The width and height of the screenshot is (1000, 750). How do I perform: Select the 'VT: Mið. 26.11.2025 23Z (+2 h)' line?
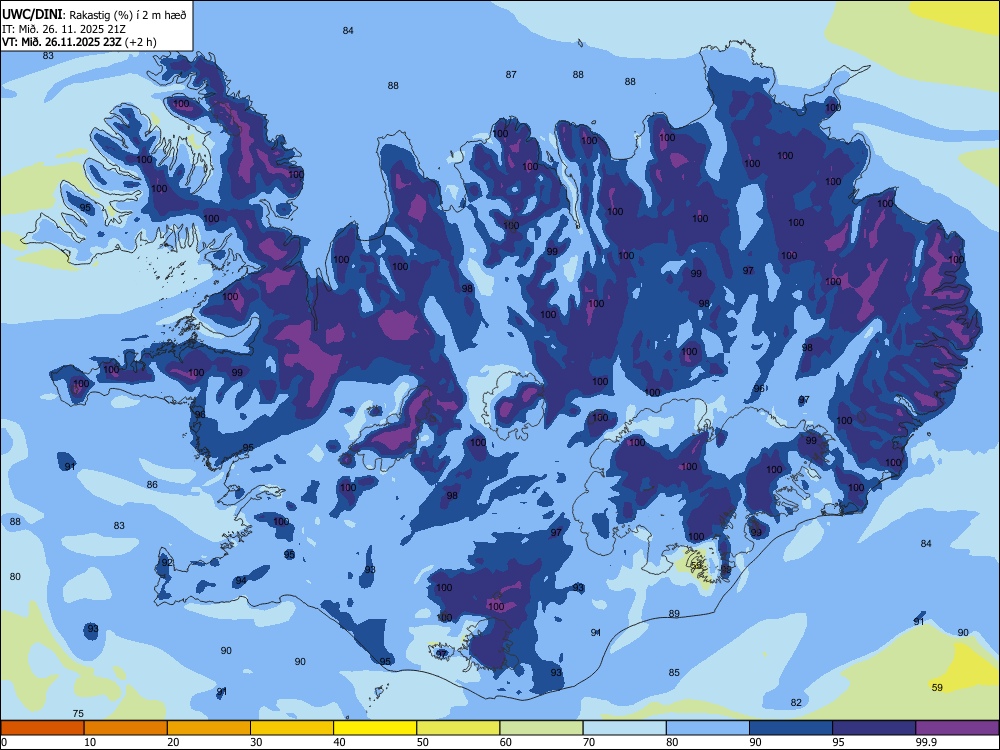click(79, 42)
